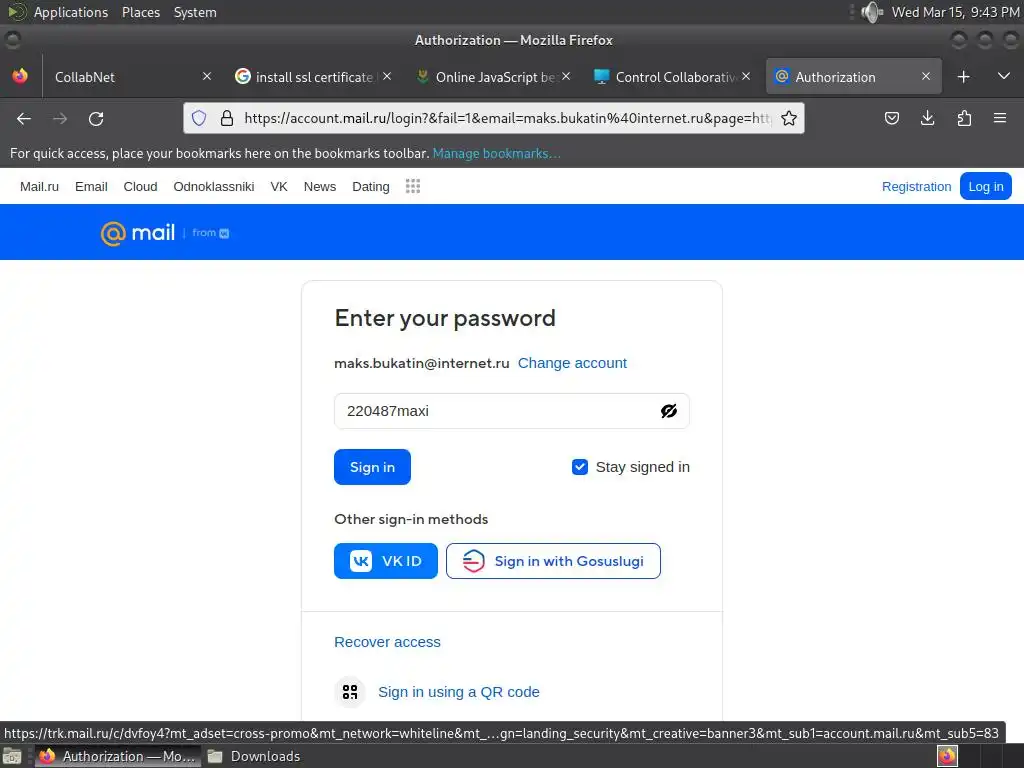Sign in with VK ID button
Image resolution: width=1024 pixels, height=768 pixels.
[386, 561]
